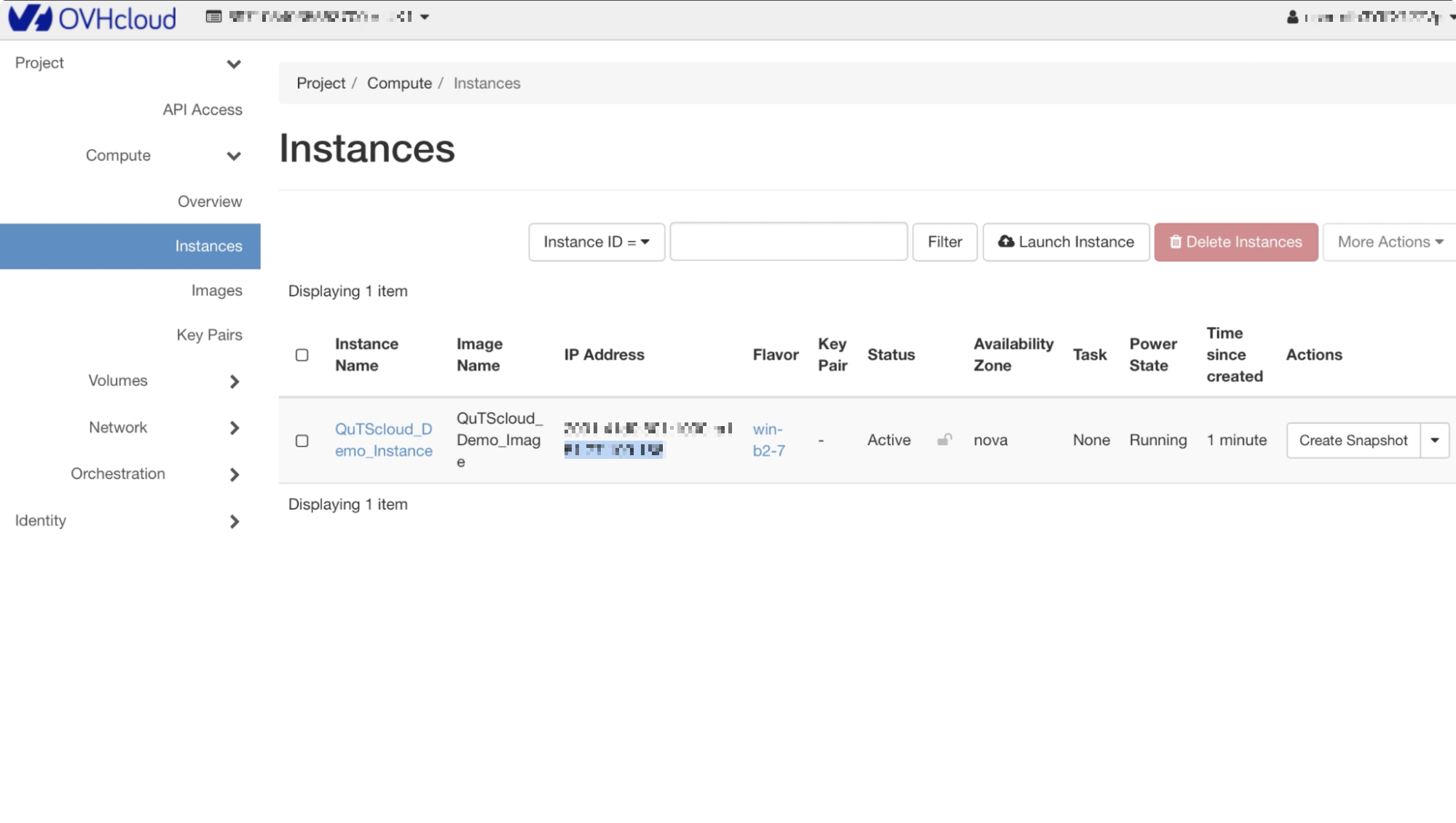Click the filter text input field

click(x=788, y=242)
